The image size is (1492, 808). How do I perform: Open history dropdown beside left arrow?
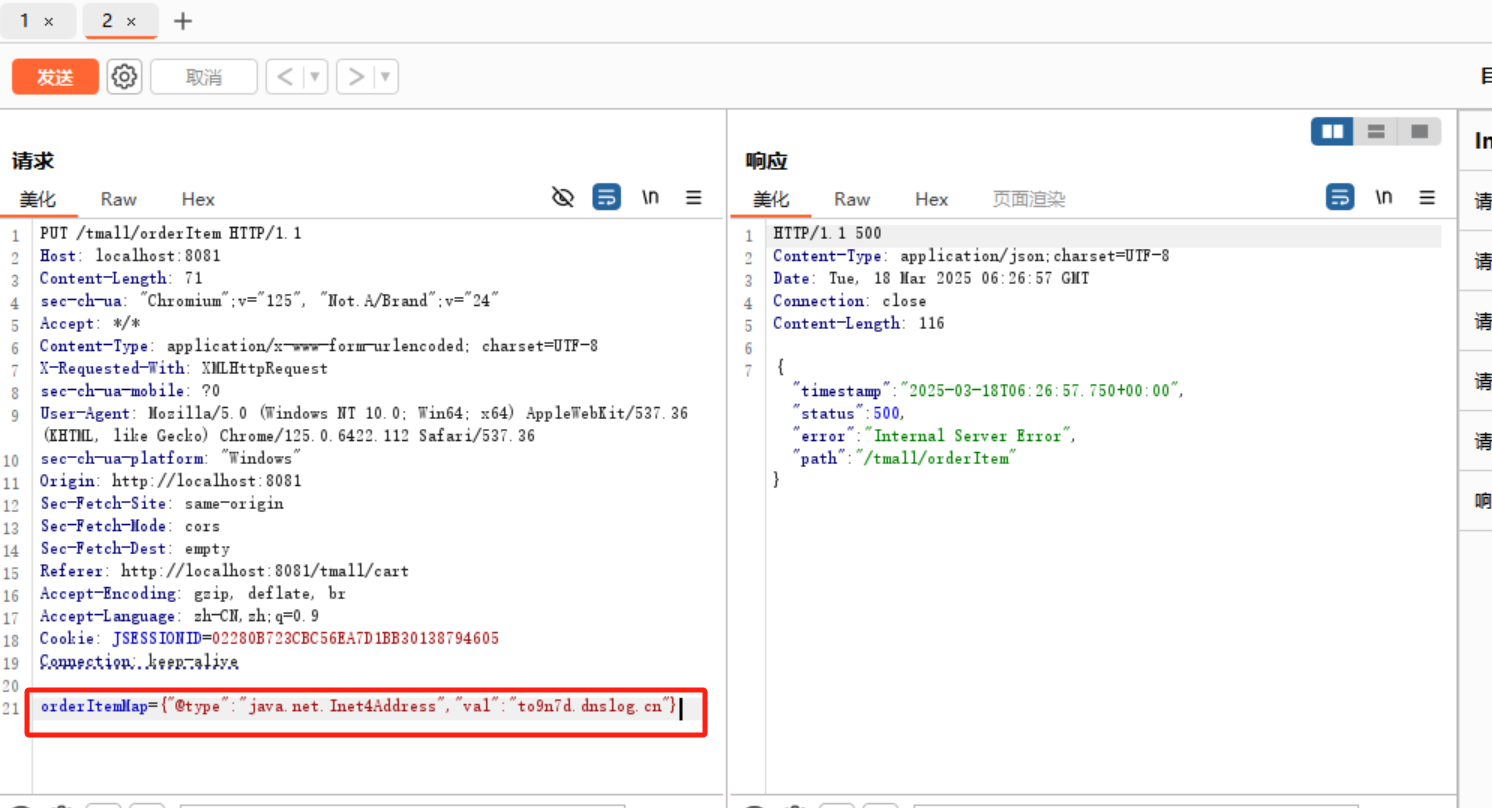click(x=315, y=77)
